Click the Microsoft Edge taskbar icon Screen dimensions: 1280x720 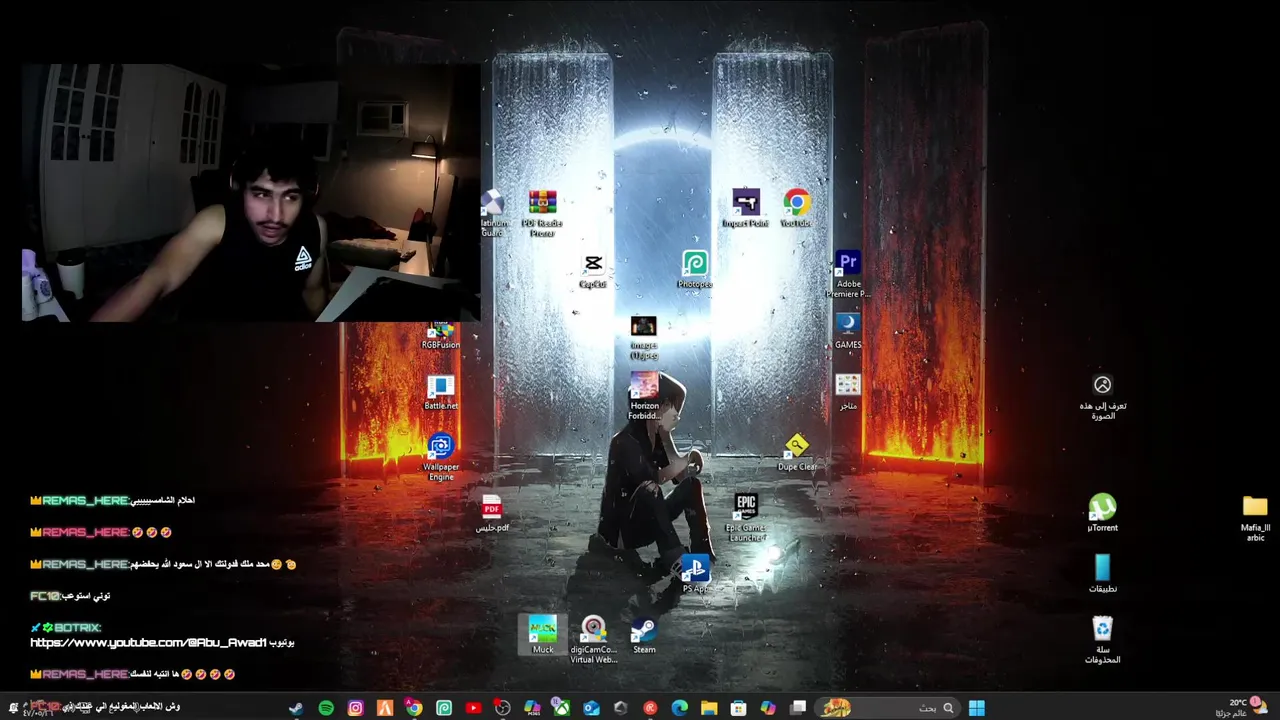[x=680, y=708]
